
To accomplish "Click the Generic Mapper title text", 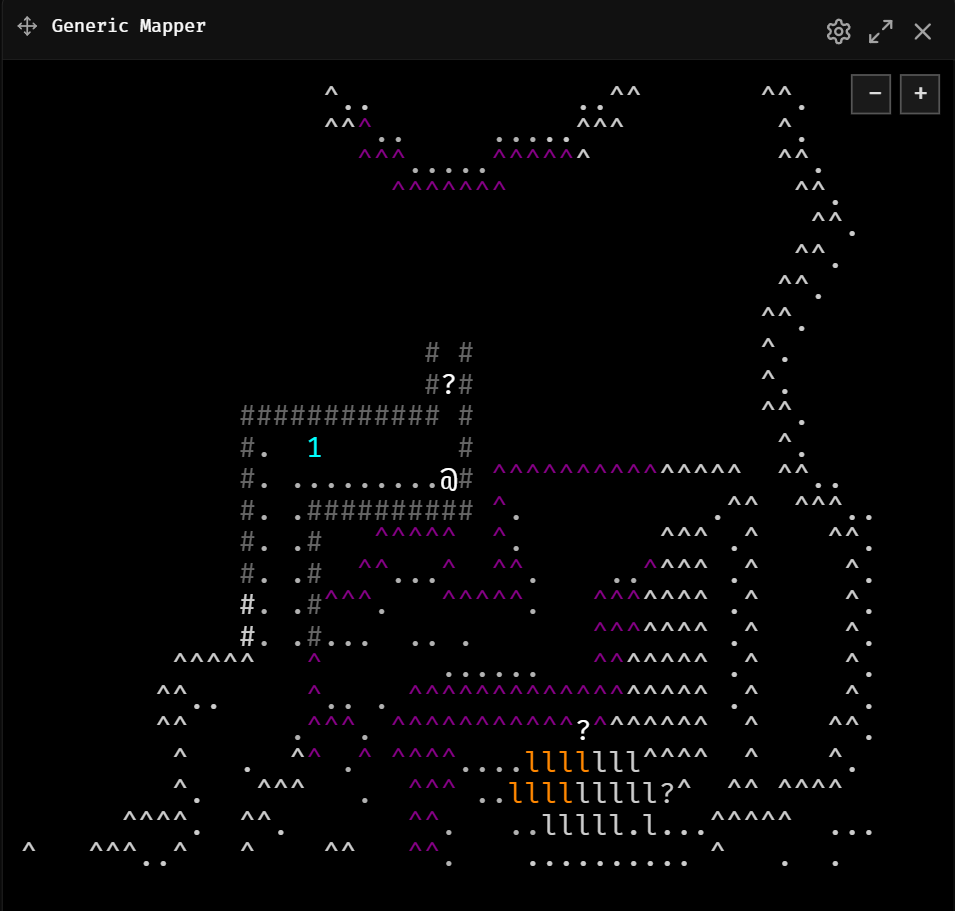I will click(129, 26).
